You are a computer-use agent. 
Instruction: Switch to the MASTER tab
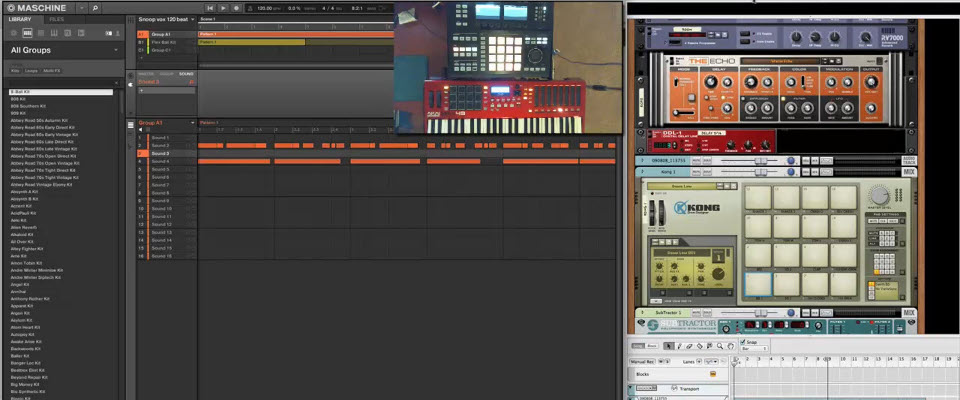[x=144, y=74]
